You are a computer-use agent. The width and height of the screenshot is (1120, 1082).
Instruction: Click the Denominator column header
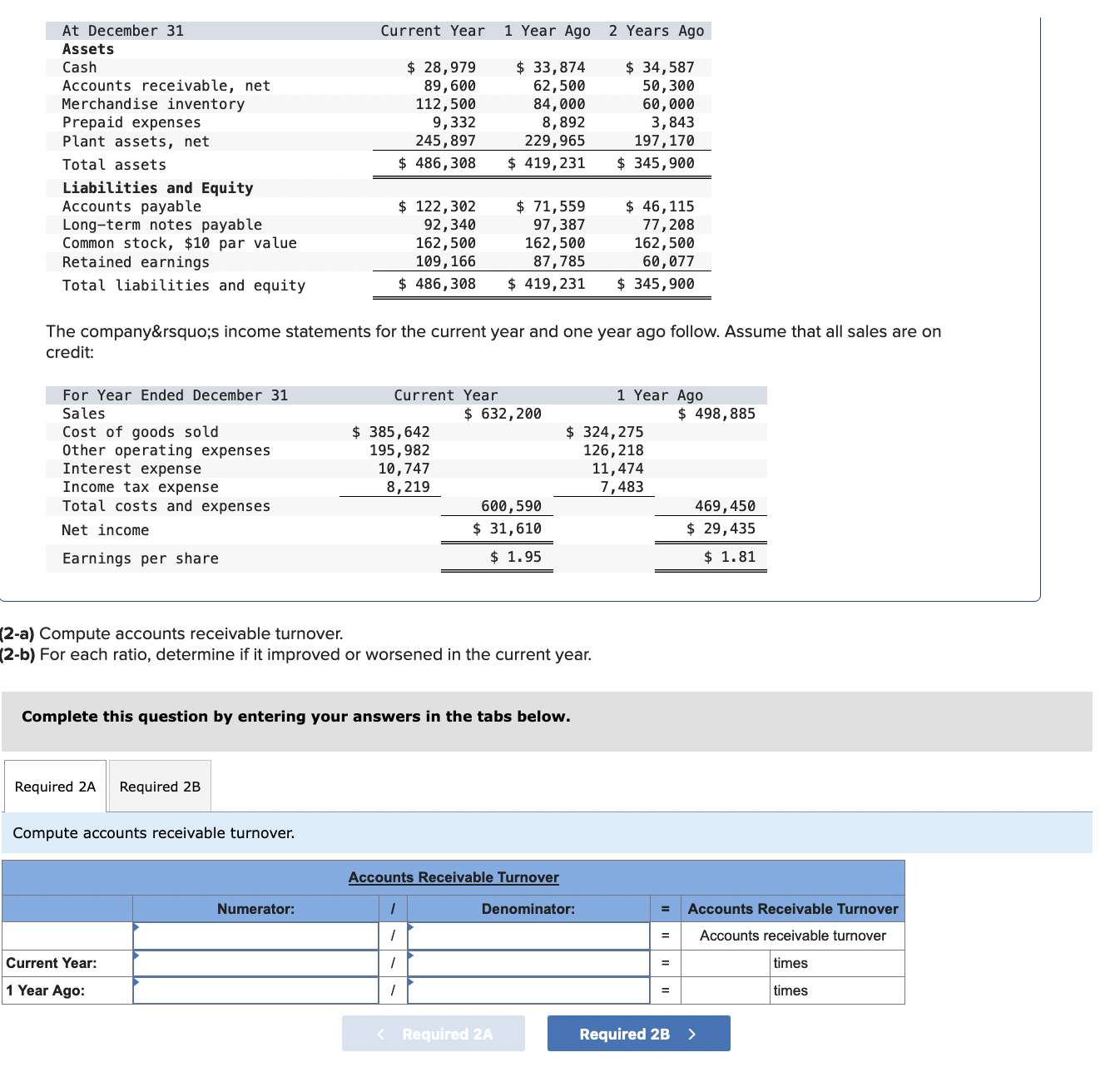528,909
